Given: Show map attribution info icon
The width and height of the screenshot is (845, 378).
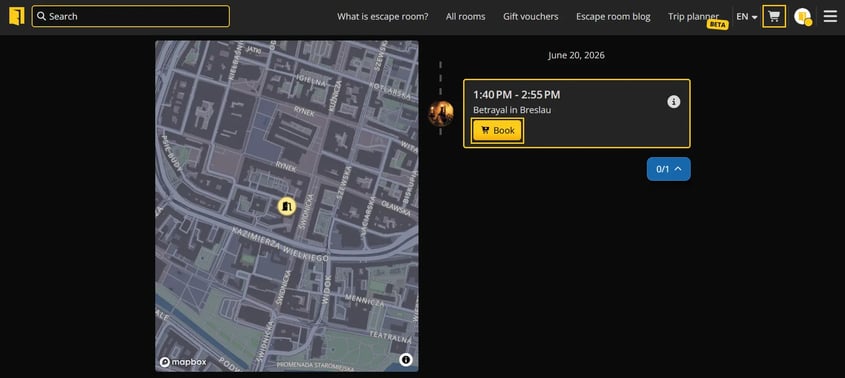Looking at the screenshot, I should coord(406,360).
